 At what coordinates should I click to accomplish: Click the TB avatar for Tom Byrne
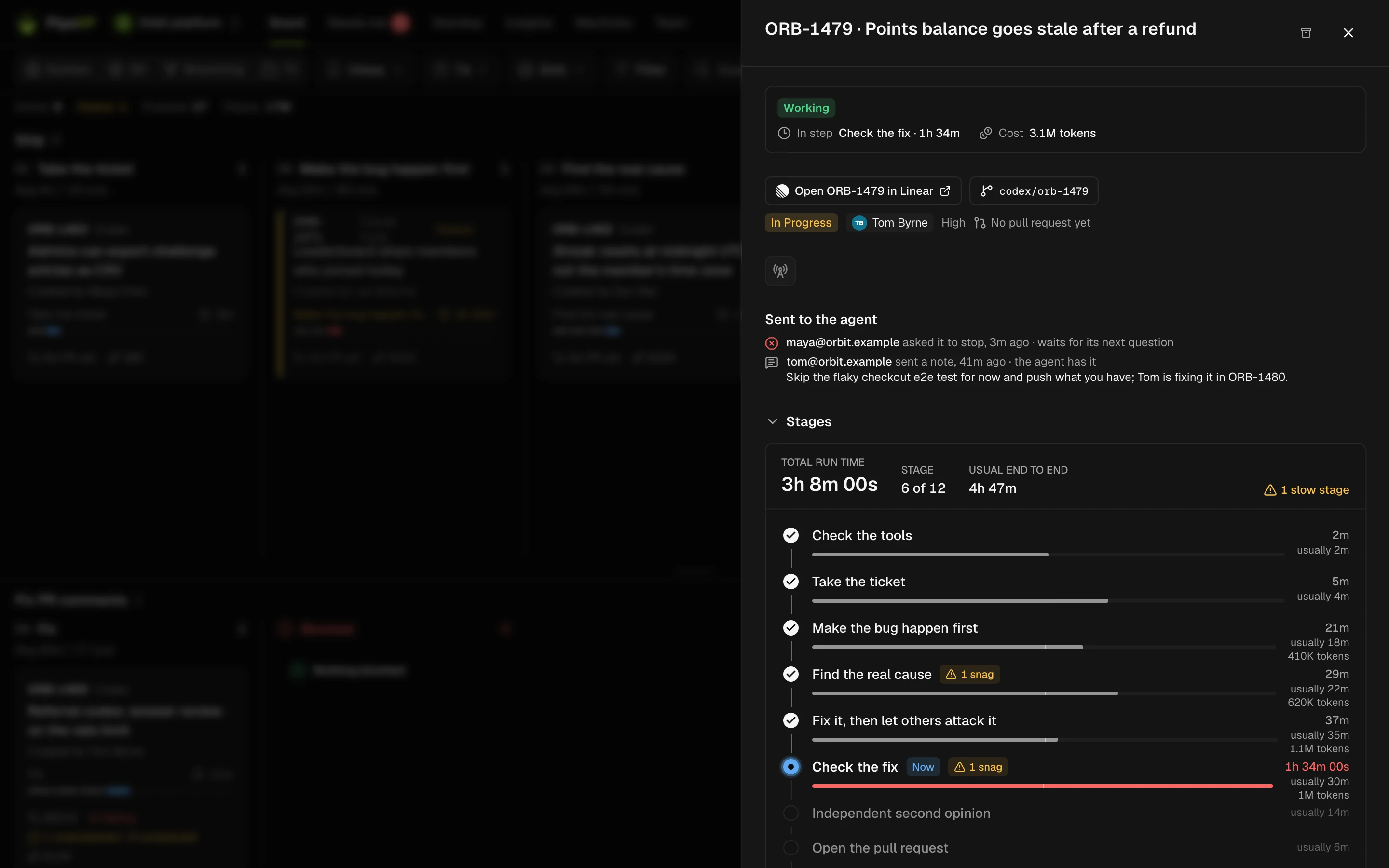click(x=859, y=223)
